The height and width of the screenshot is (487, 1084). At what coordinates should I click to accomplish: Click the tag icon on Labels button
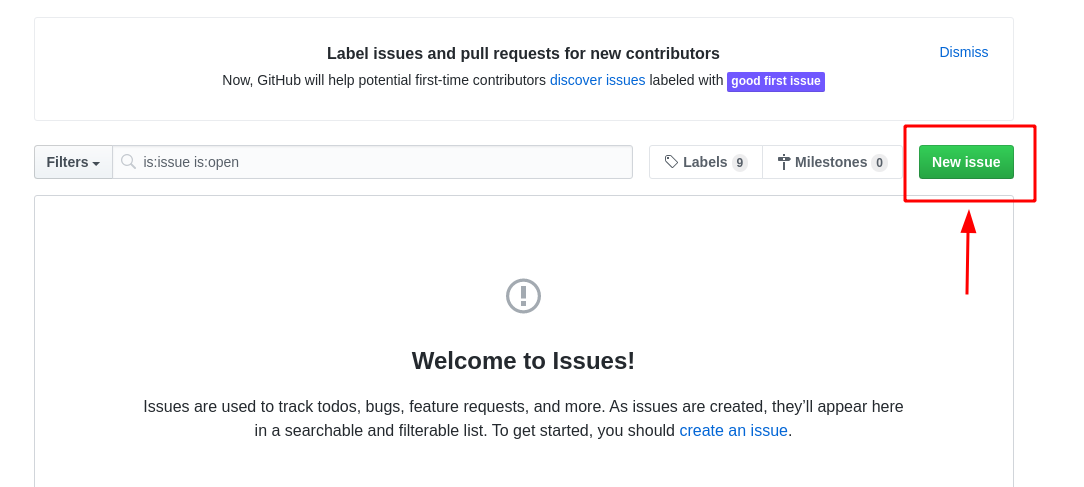pyautogui.click(x=671, y=162)
